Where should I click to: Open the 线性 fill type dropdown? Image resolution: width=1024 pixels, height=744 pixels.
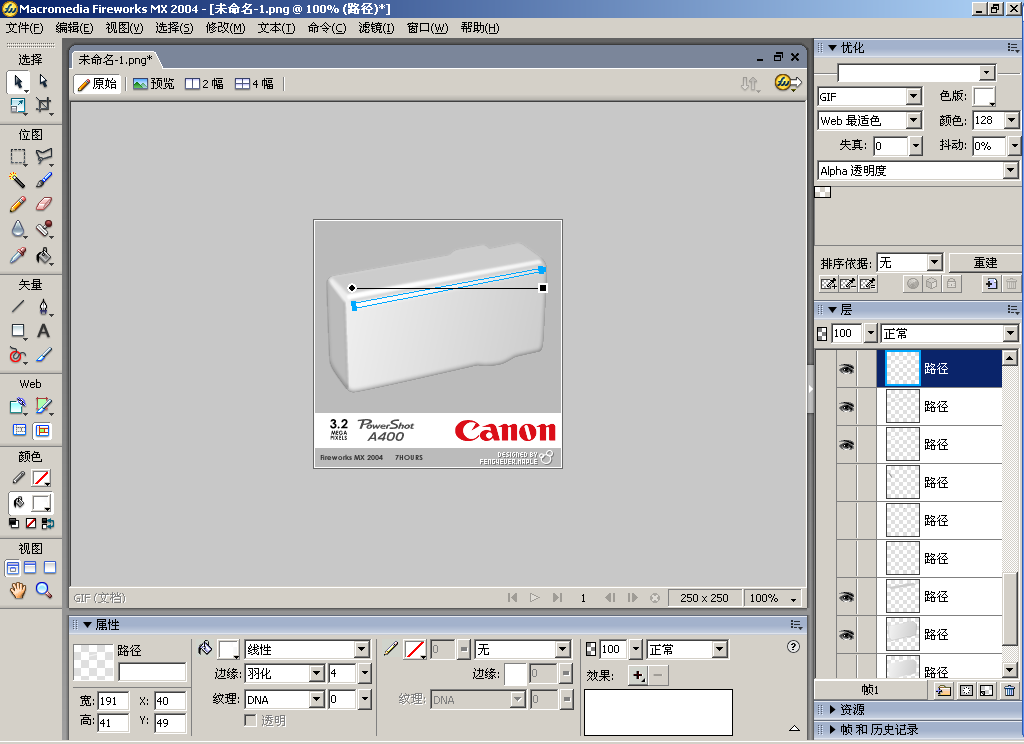coord(362,649)
